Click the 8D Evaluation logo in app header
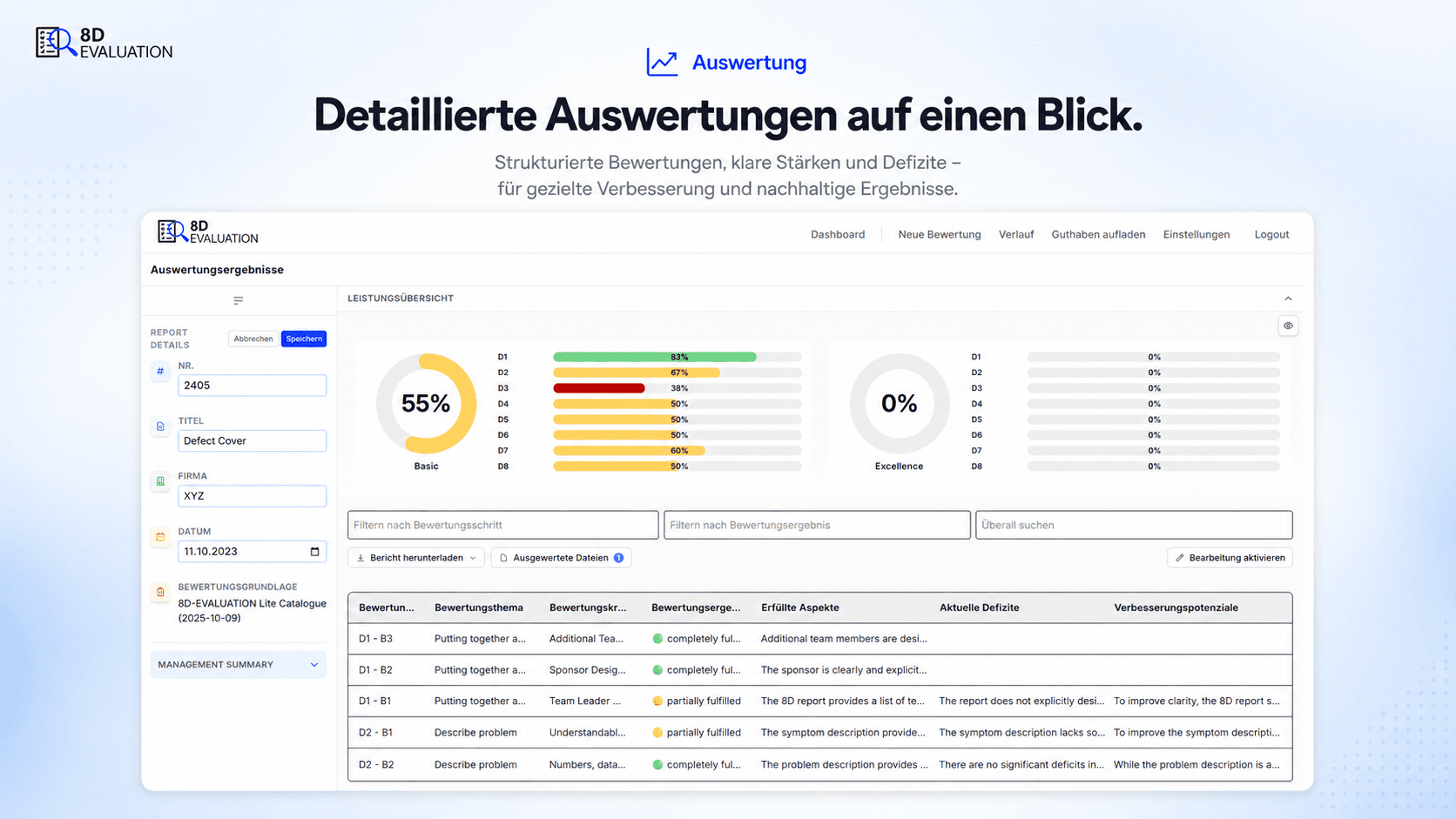1456x819 pixels. click(x=207, y=232)
